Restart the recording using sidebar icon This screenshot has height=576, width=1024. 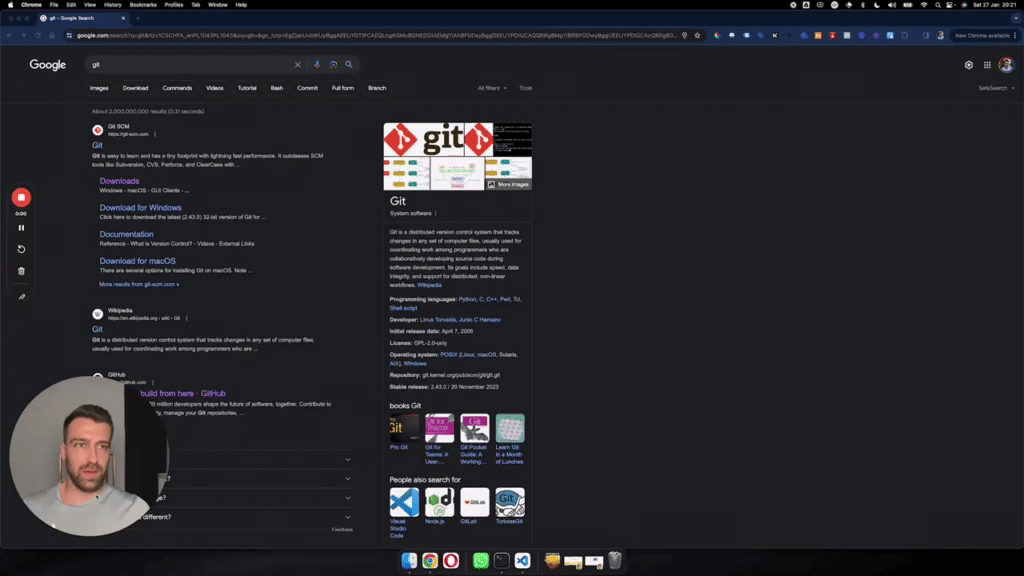coord(21,250)
